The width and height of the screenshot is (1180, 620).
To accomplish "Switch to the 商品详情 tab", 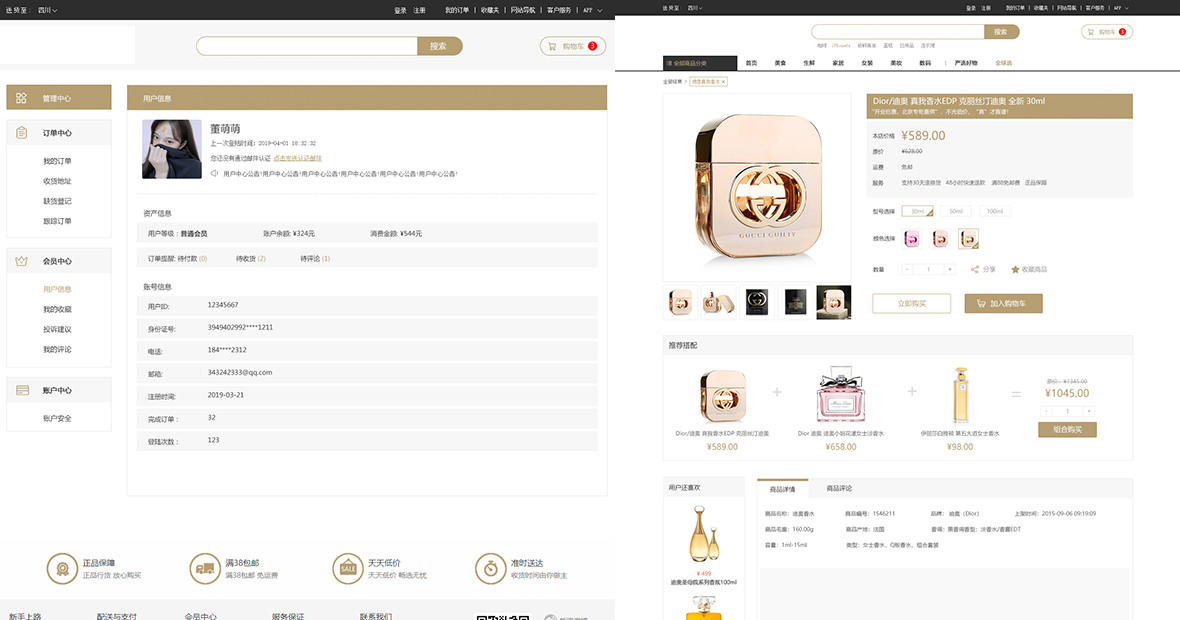I will coord(783,489).
